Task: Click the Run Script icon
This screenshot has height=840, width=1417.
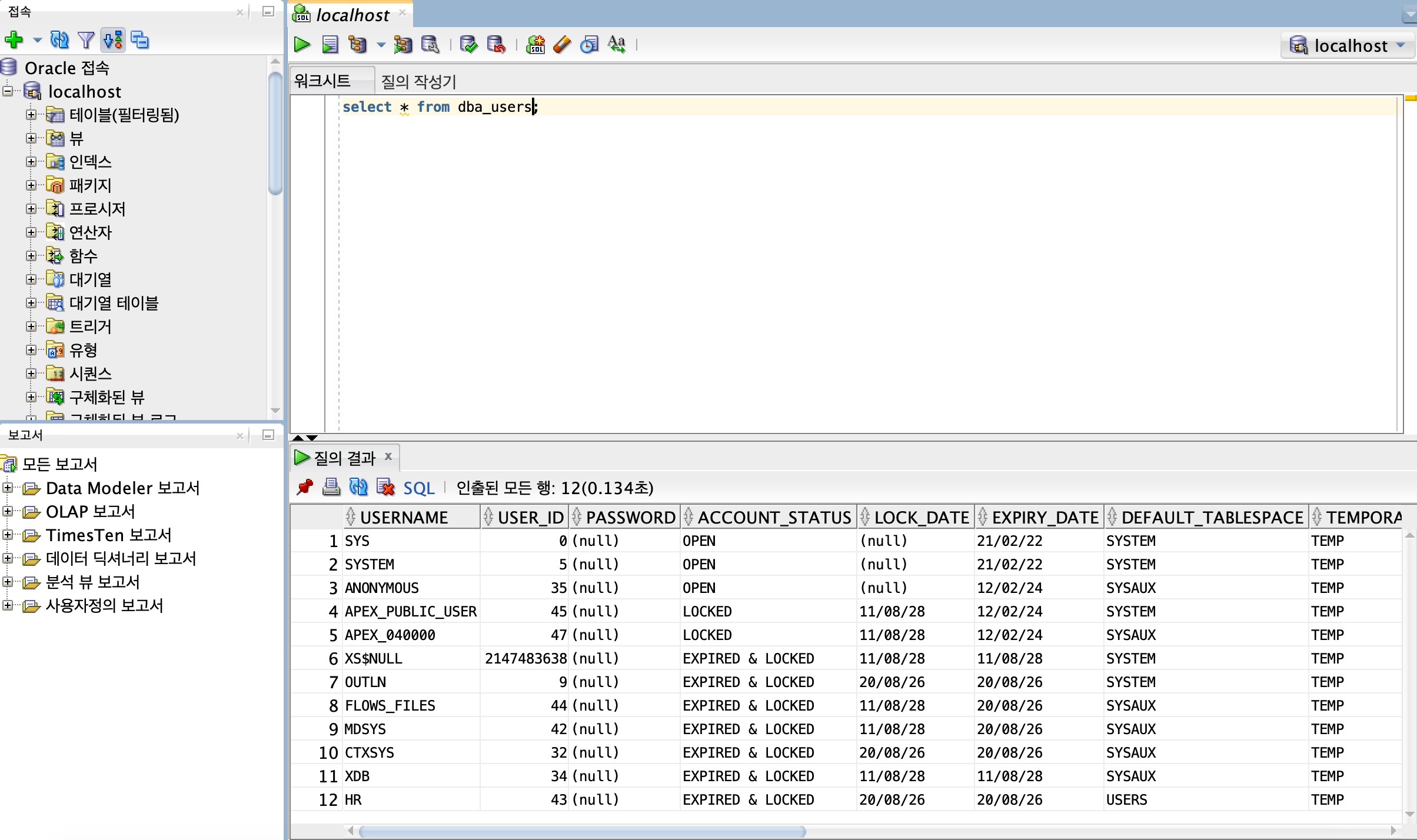Action: (330, 45)
